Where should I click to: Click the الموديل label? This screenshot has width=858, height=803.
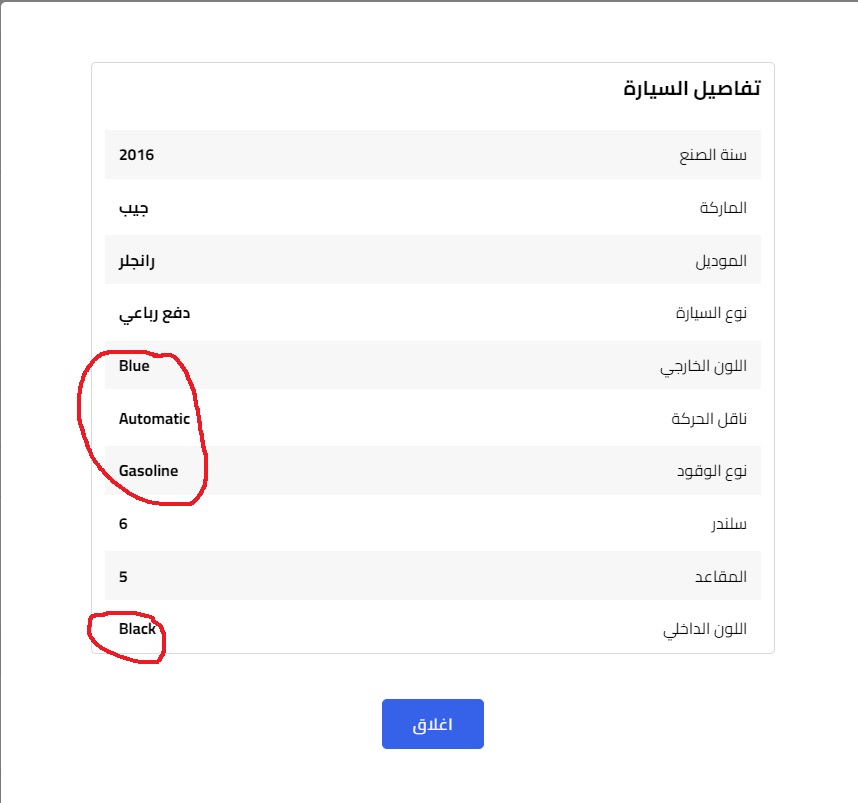721,261
